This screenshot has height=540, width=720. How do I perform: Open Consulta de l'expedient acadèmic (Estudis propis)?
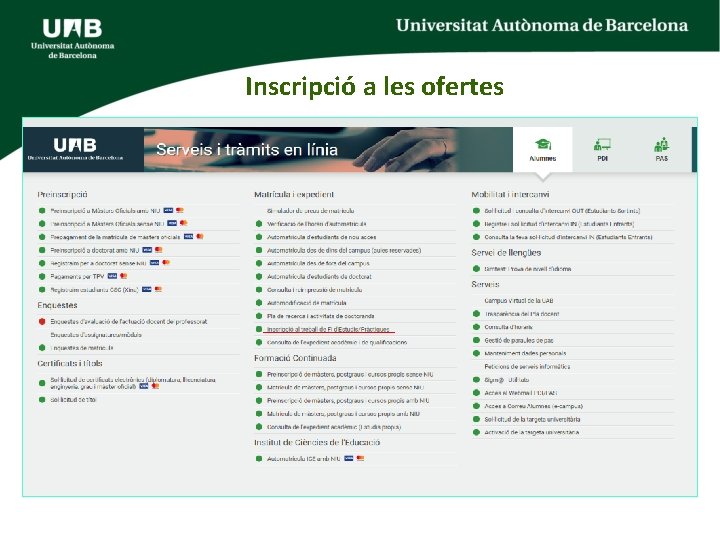334,427
